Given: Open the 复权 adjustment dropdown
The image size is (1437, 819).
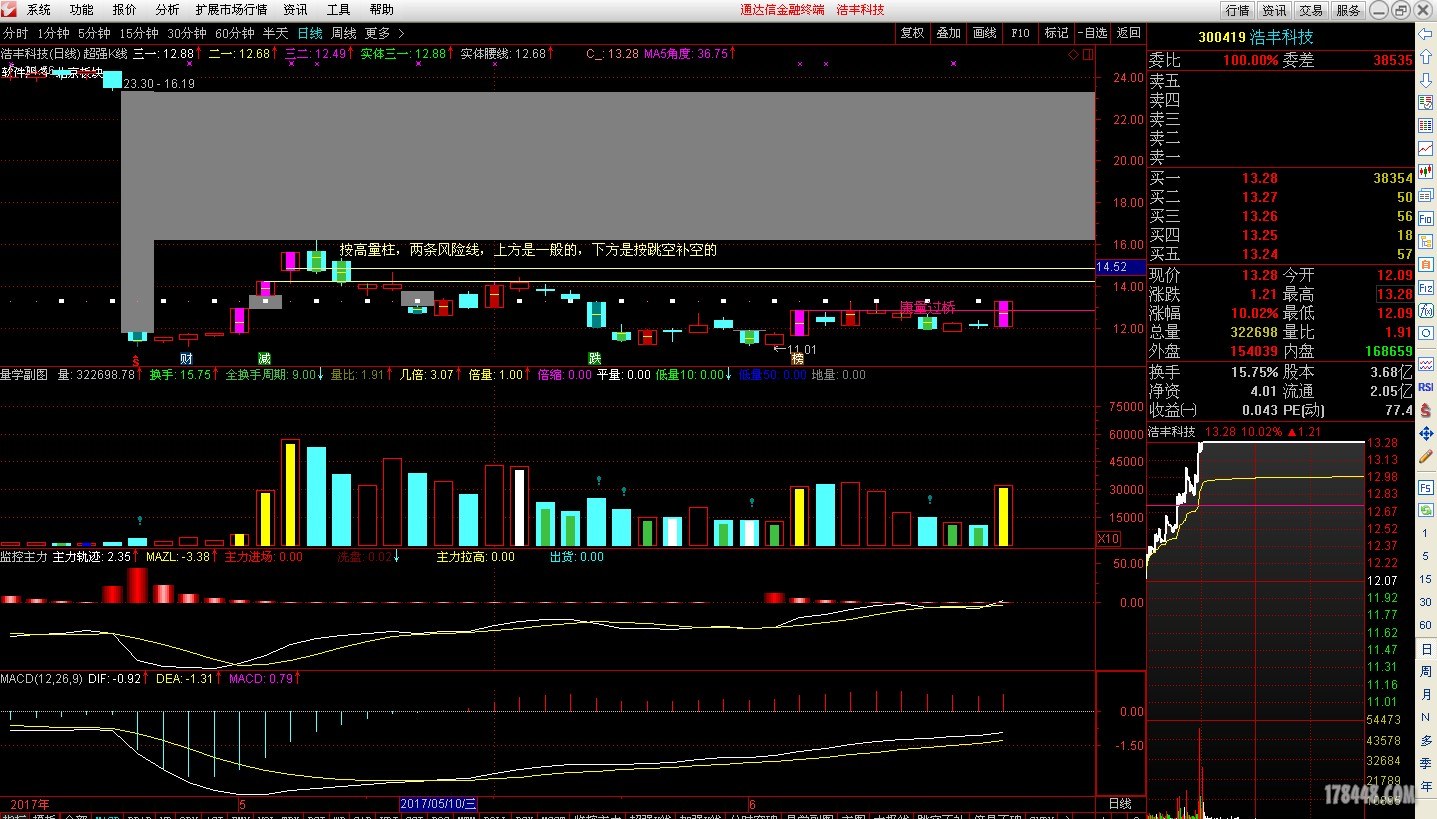Looking at the screenshot, I should coord(913,33).
